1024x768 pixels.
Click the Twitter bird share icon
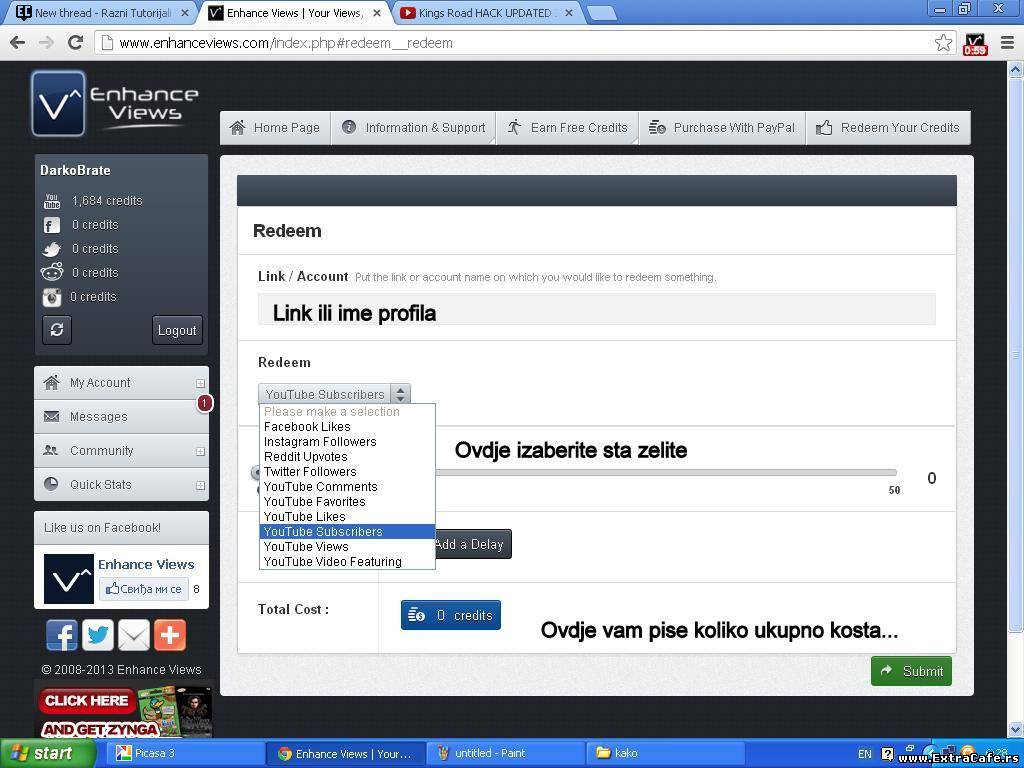[98, 635]
